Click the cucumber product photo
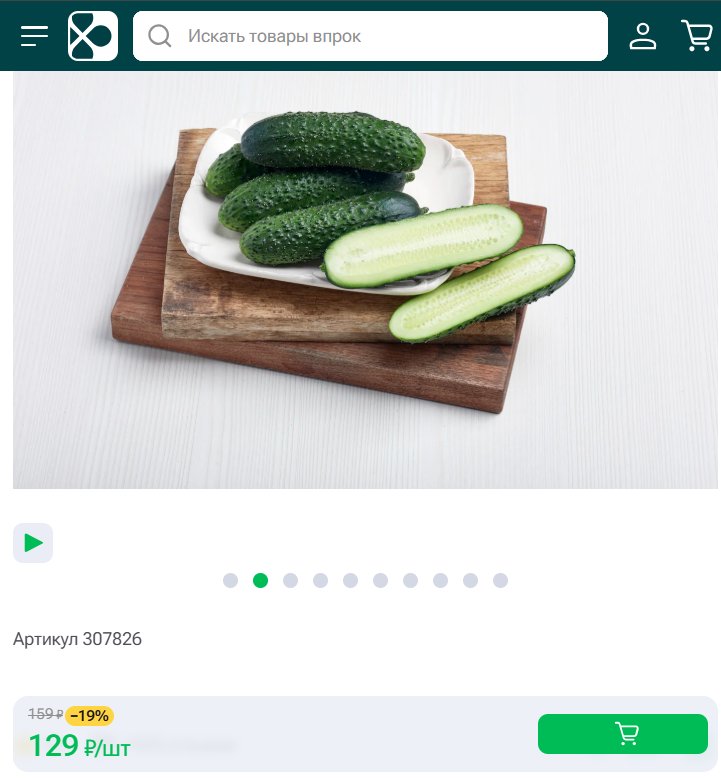 click(x=365, y=280)
